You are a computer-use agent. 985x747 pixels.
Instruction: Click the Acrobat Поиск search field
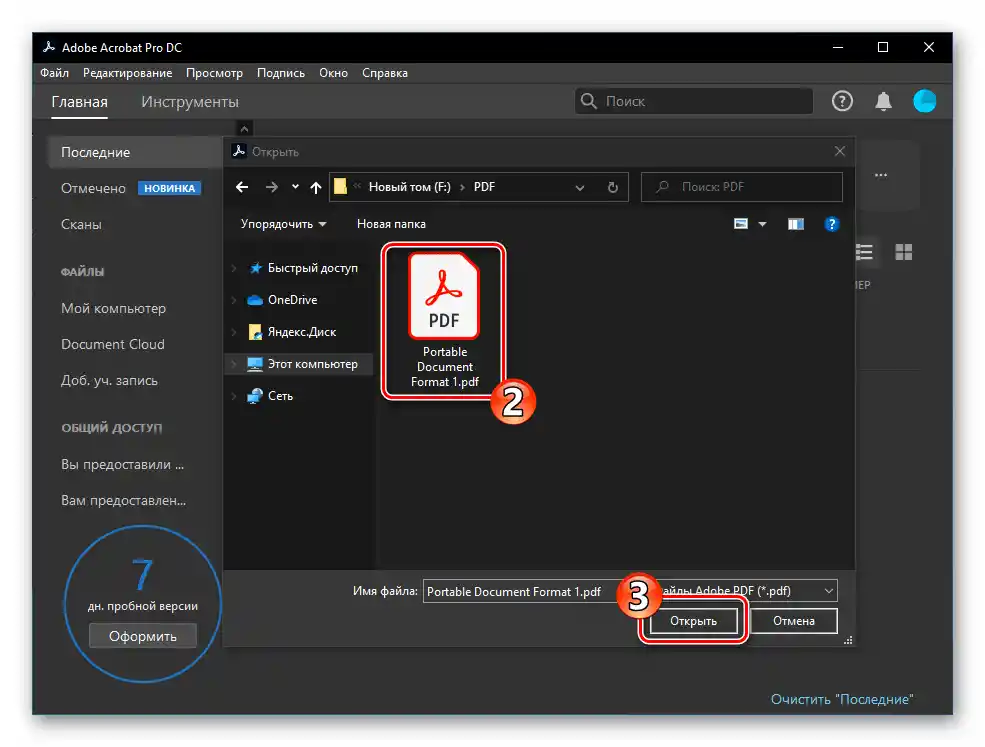(x=694, y=101)
